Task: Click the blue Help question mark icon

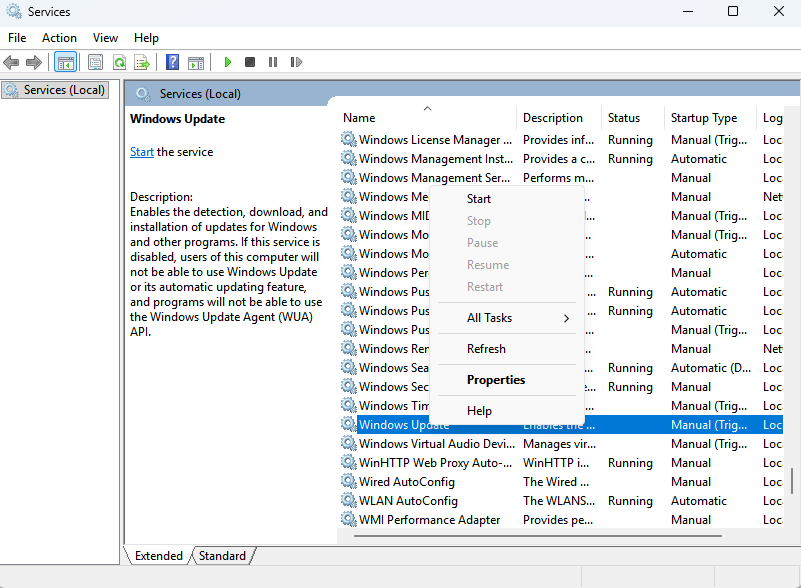Action: [172, 62]
